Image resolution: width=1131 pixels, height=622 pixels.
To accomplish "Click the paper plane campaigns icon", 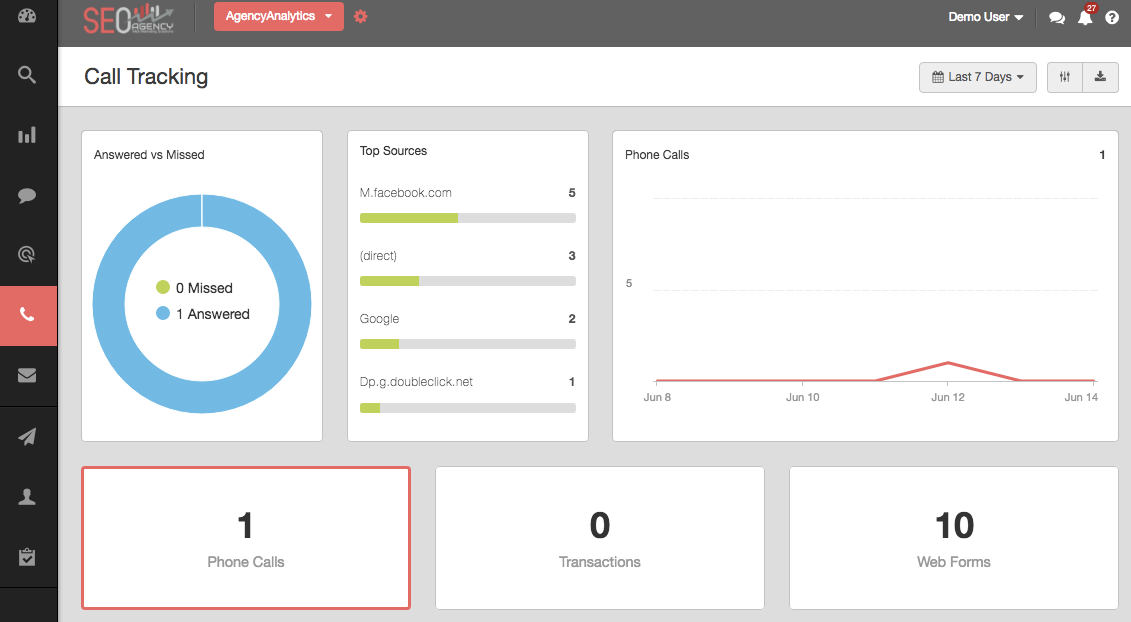I will click(28, 436).
